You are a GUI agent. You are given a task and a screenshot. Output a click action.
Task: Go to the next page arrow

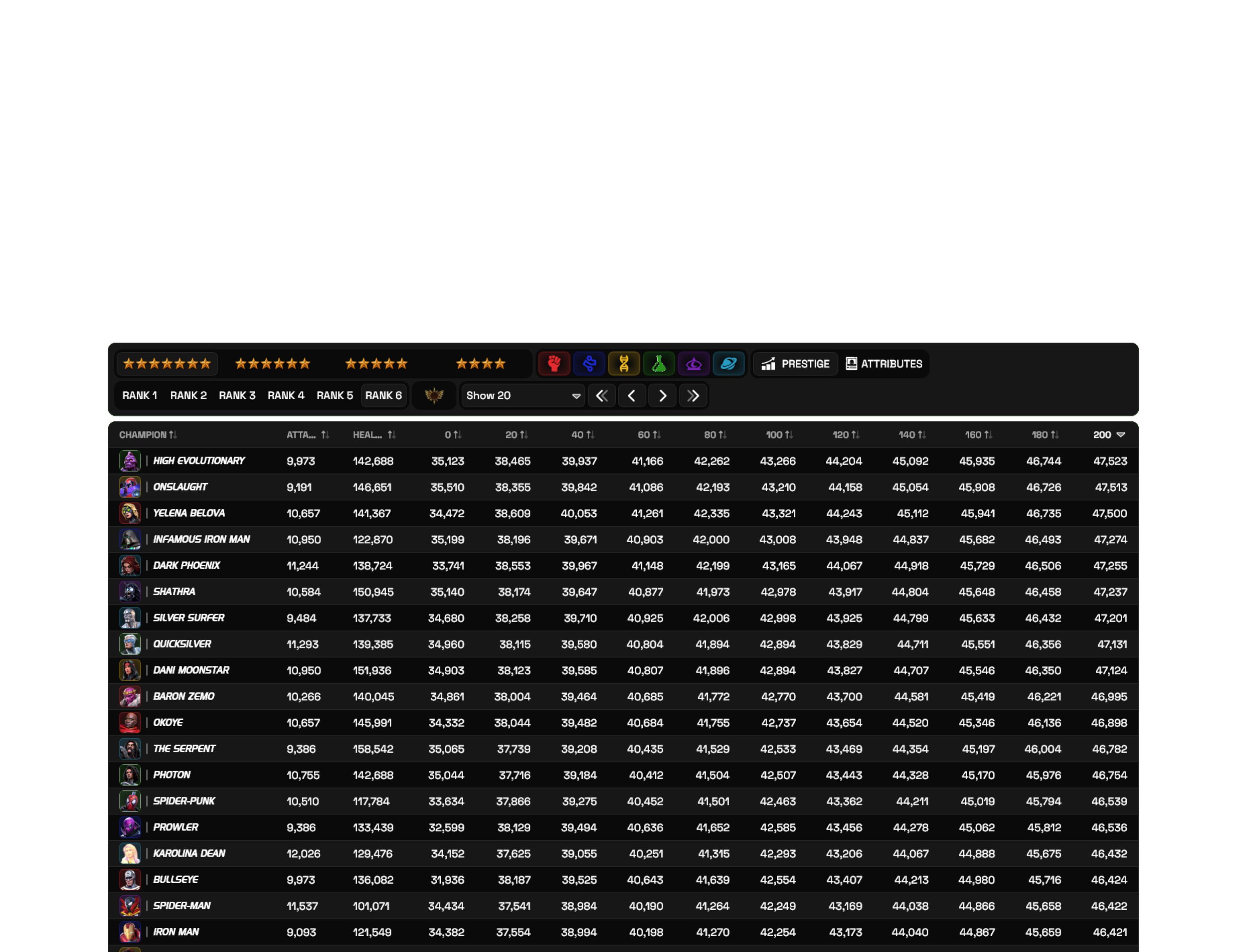tap(662, 396)
